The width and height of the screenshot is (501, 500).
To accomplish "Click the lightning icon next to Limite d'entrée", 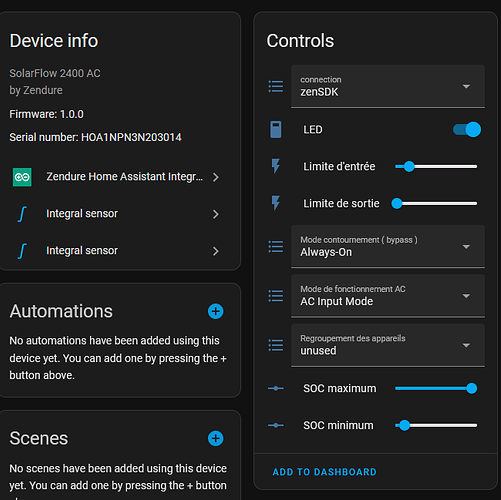I will 276,166.
